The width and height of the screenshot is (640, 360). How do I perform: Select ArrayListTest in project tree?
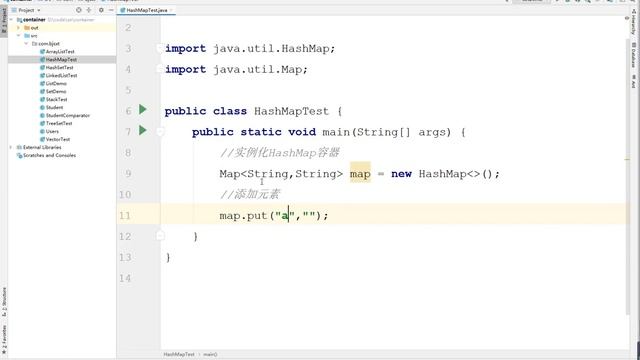click(60, 52)
